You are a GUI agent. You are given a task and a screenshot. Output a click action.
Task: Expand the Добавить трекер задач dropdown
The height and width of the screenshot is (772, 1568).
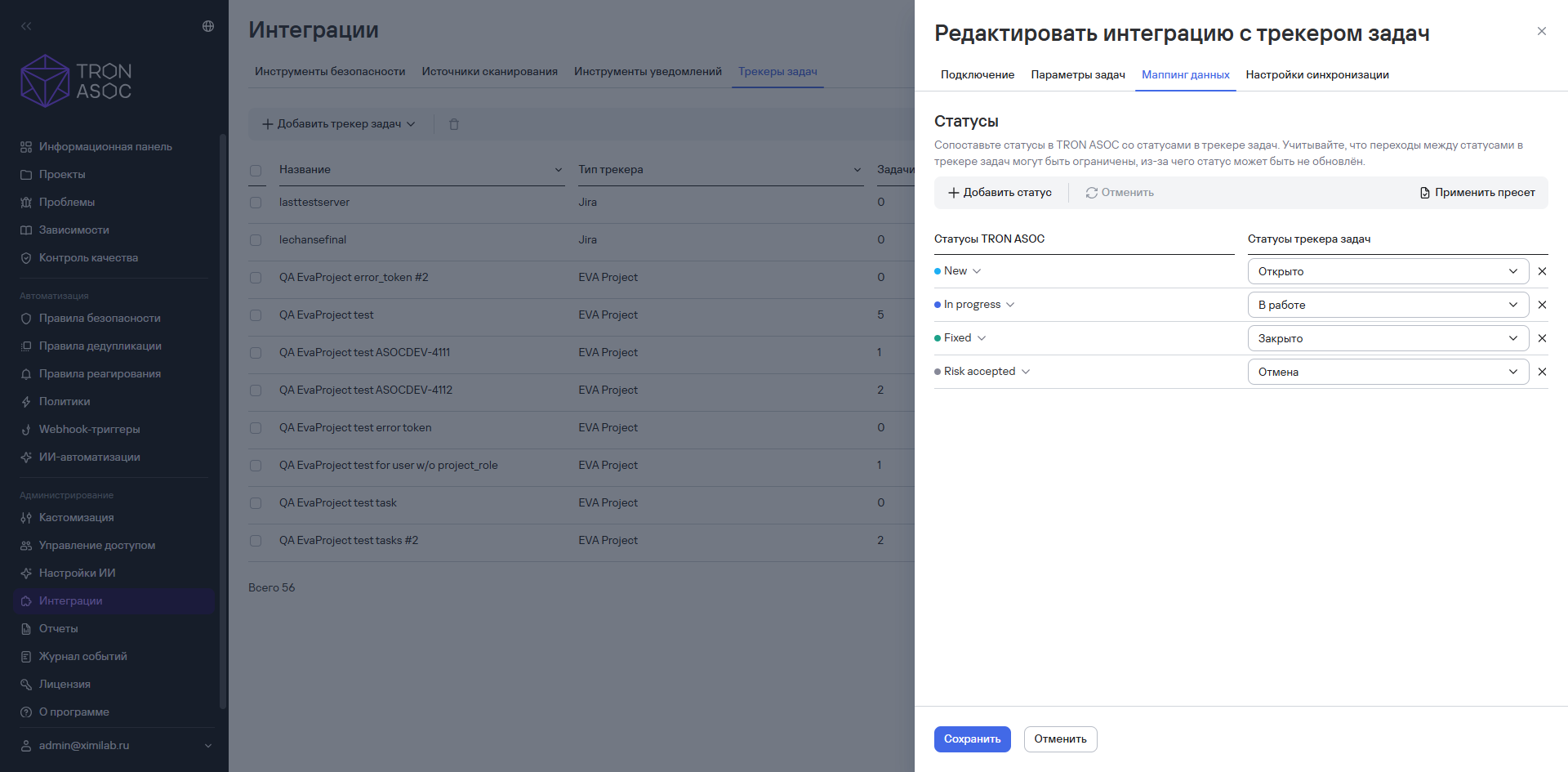pos(339,124)
